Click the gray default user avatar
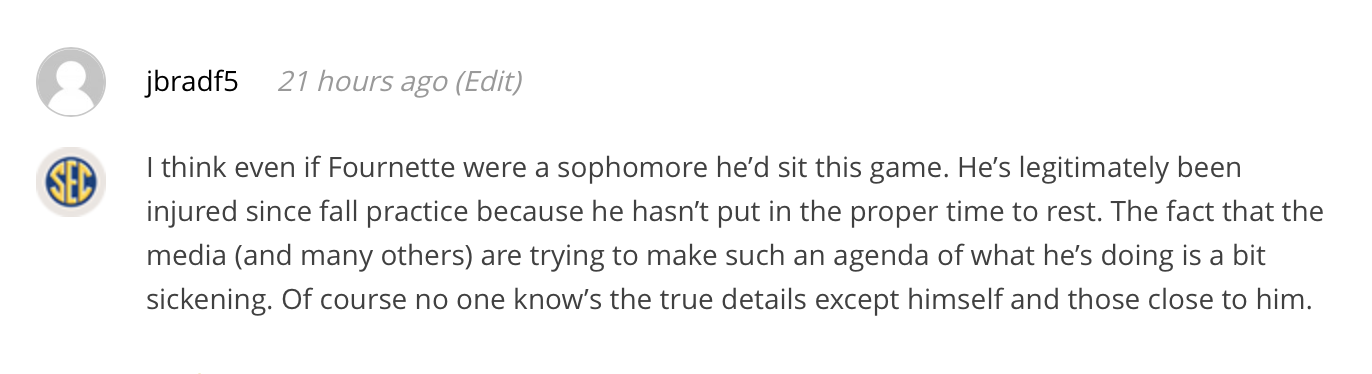 pyautogui.click(x=71, y=82)
